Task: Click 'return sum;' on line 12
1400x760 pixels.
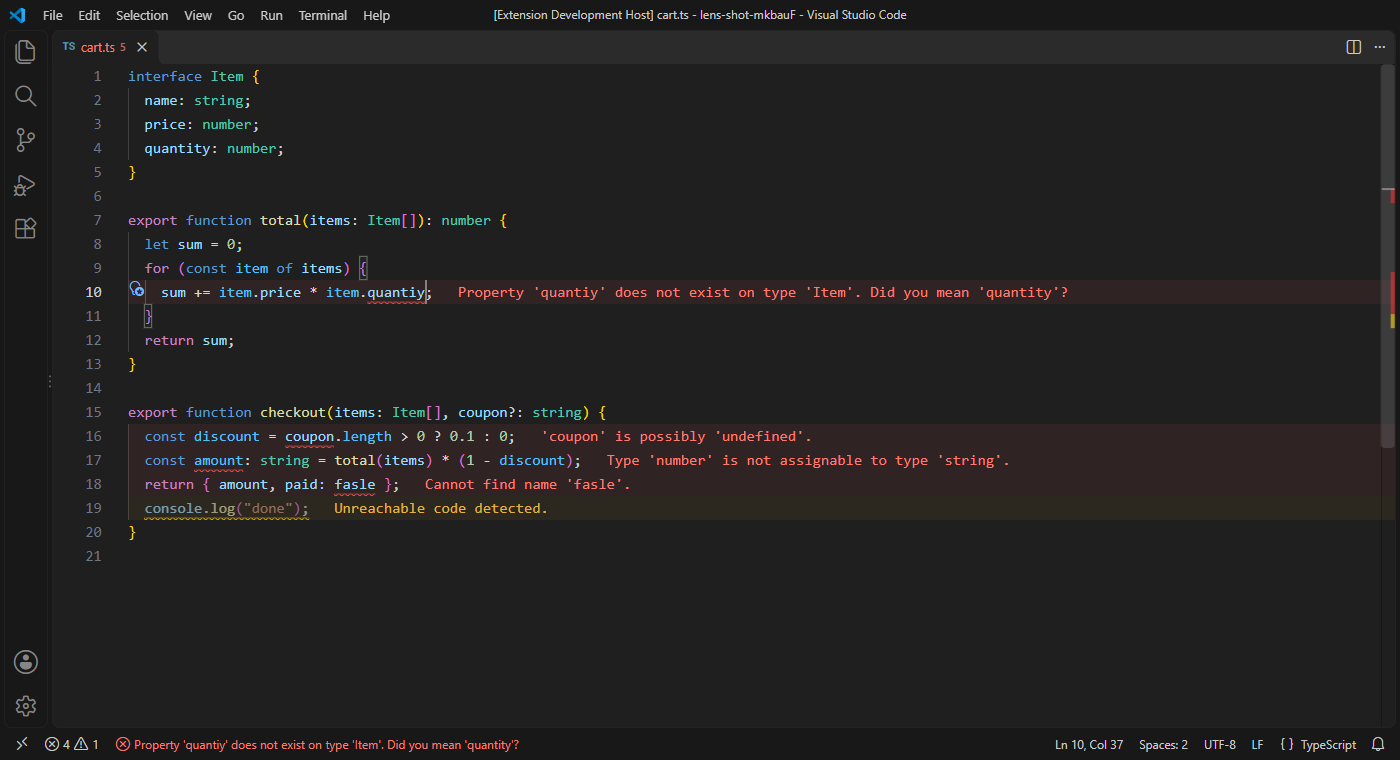Action: click(x=190, y=340)
